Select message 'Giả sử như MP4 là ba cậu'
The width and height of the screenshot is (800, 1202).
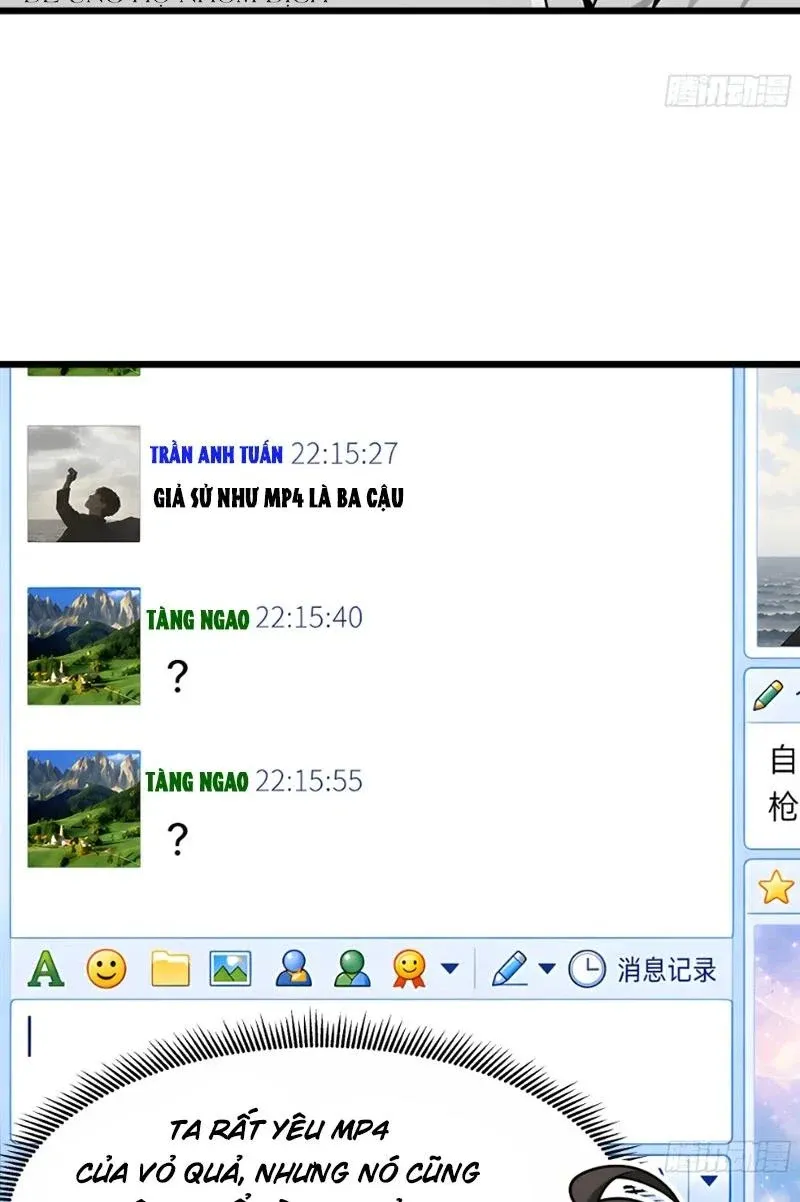[x=279, y=498]
